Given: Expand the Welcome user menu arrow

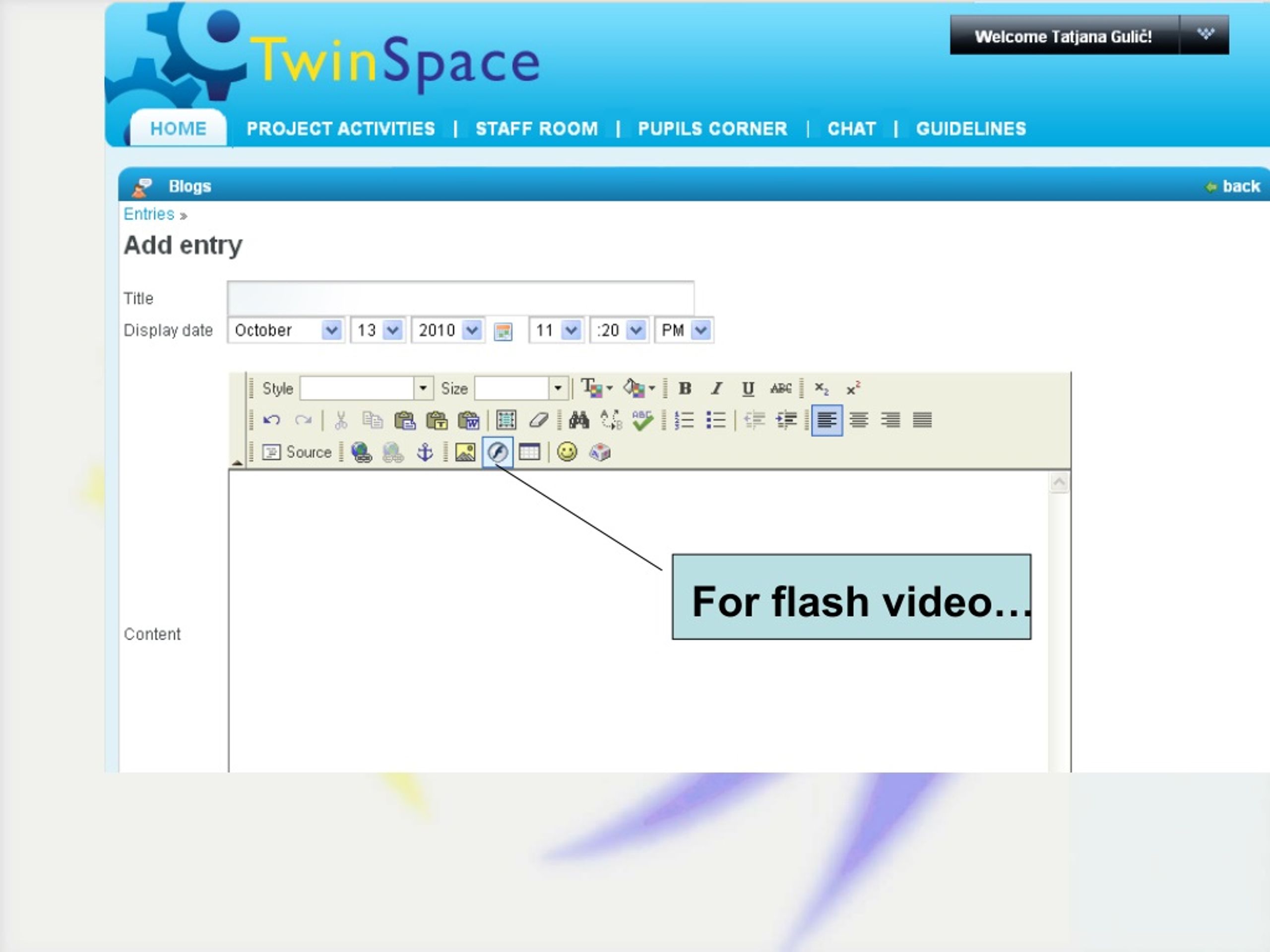Looking at the screenshot, I should [1205, 35].
